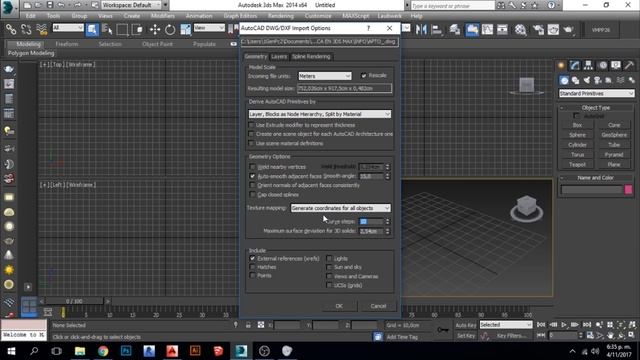Open the Modifiers menu
Image resolution: width=640 pixels, height=360 pixels.
[x=162, y=16]
